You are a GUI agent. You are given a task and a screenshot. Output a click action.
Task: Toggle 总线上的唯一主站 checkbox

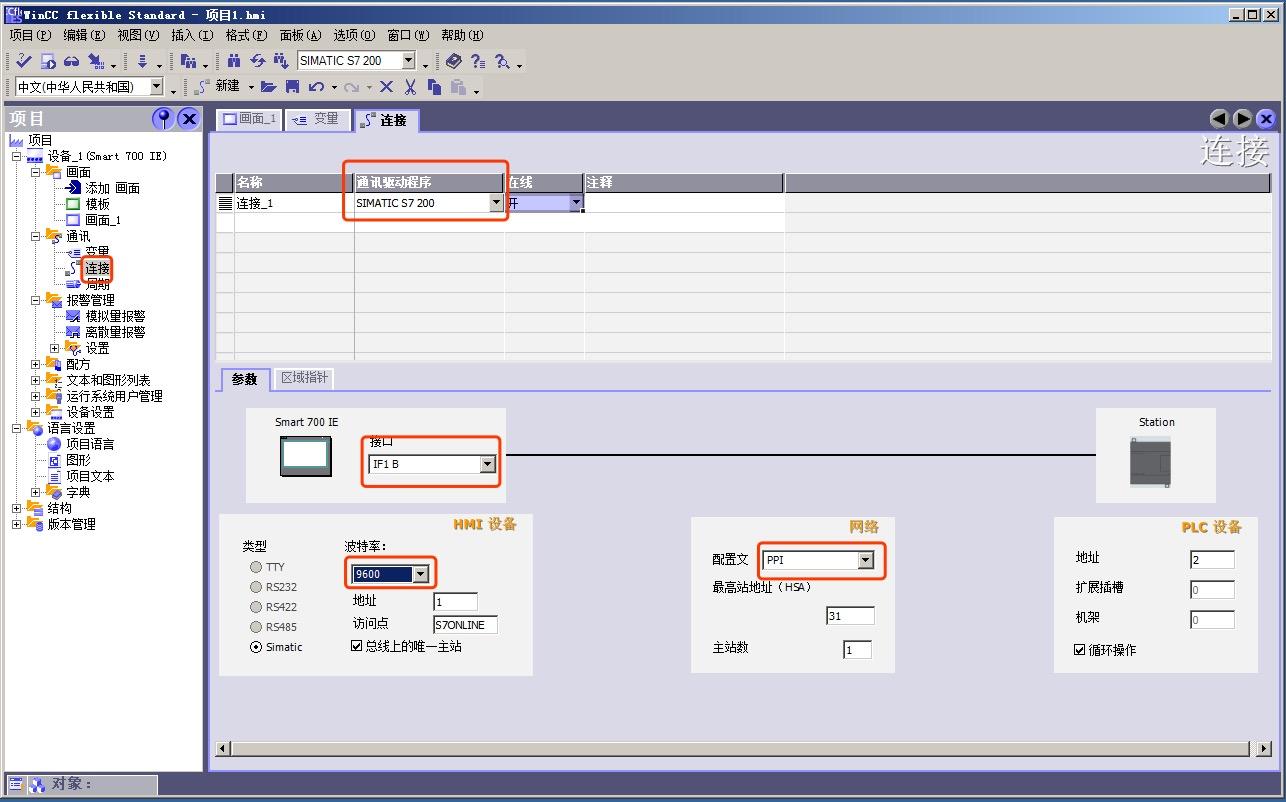click(x=357, y=646)
